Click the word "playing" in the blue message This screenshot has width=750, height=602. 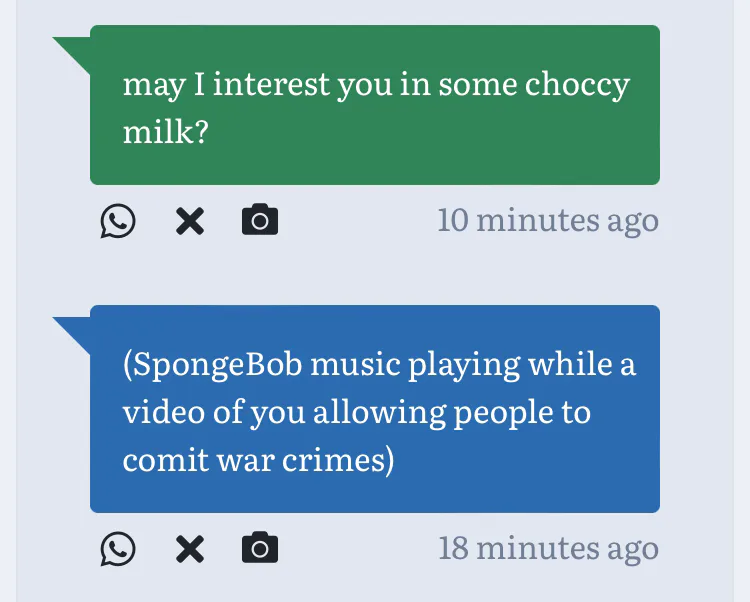[463, 367]
